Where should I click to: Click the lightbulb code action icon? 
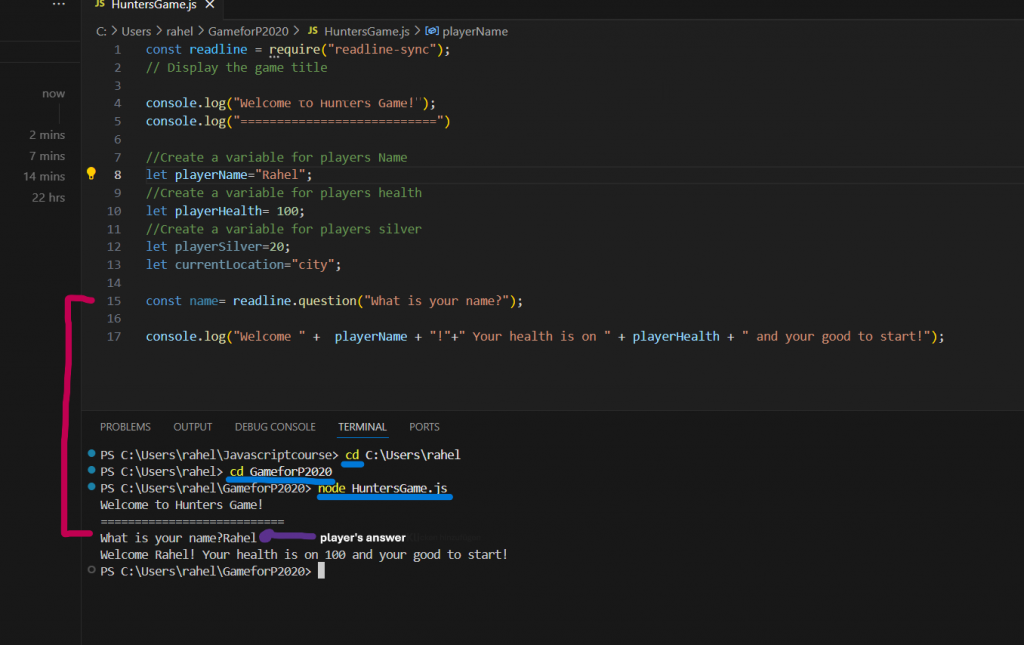tap(91, 174)
